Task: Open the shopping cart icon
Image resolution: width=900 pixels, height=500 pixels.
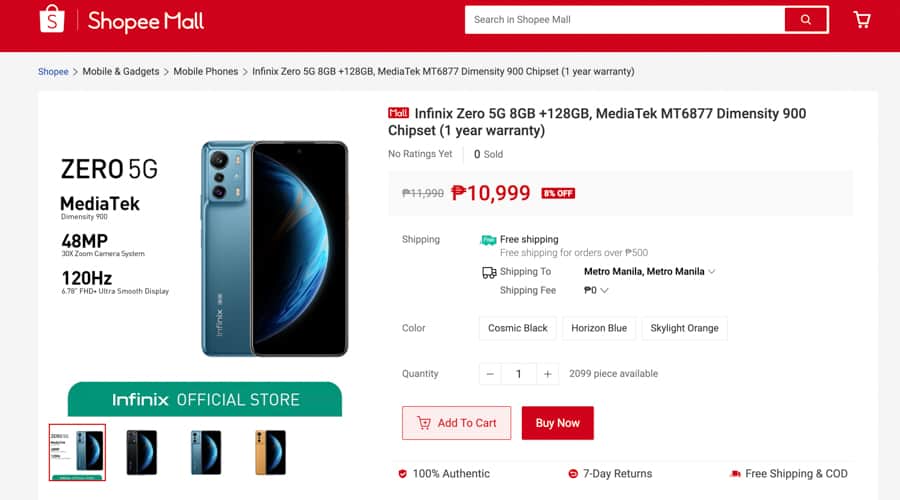Action: tap(862, 20)
